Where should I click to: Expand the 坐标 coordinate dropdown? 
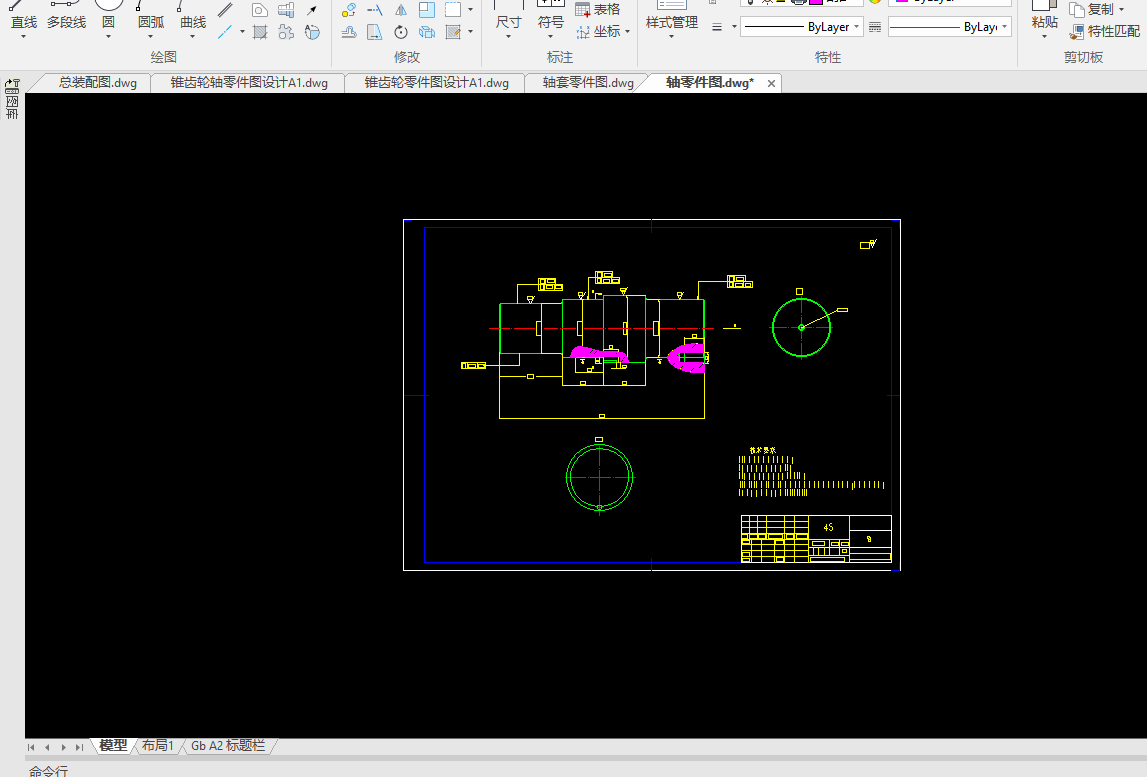pos(627,32)
